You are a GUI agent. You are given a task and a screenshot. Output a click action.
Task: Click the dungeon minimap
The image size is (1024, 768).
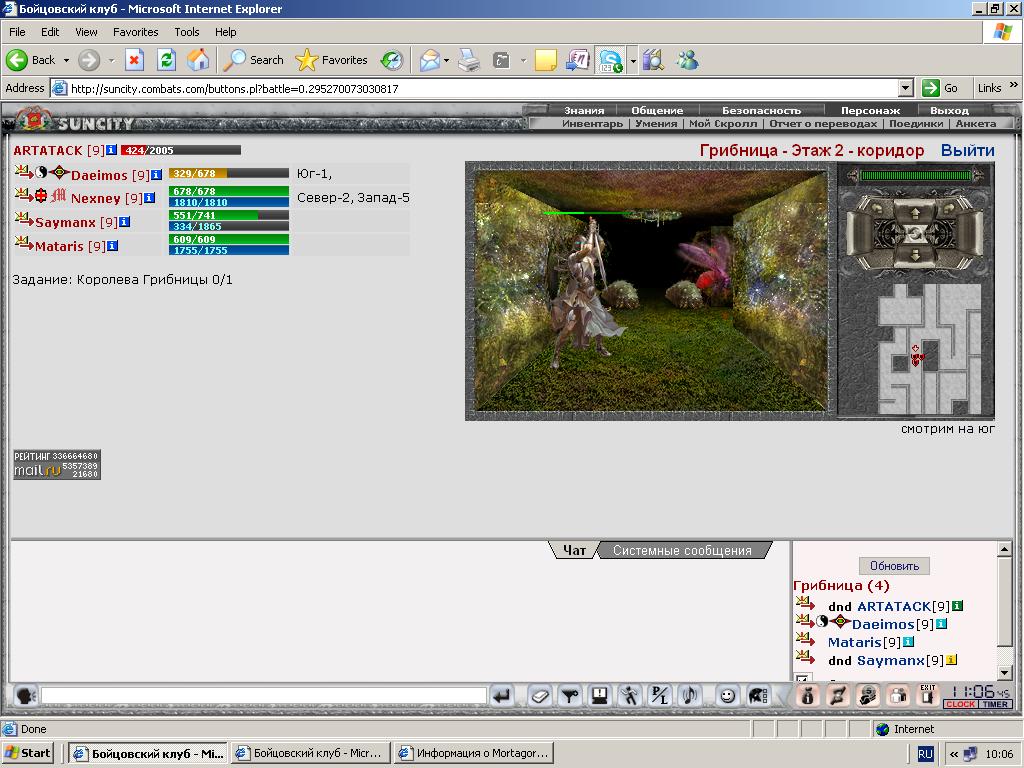(x=929, y=349)
